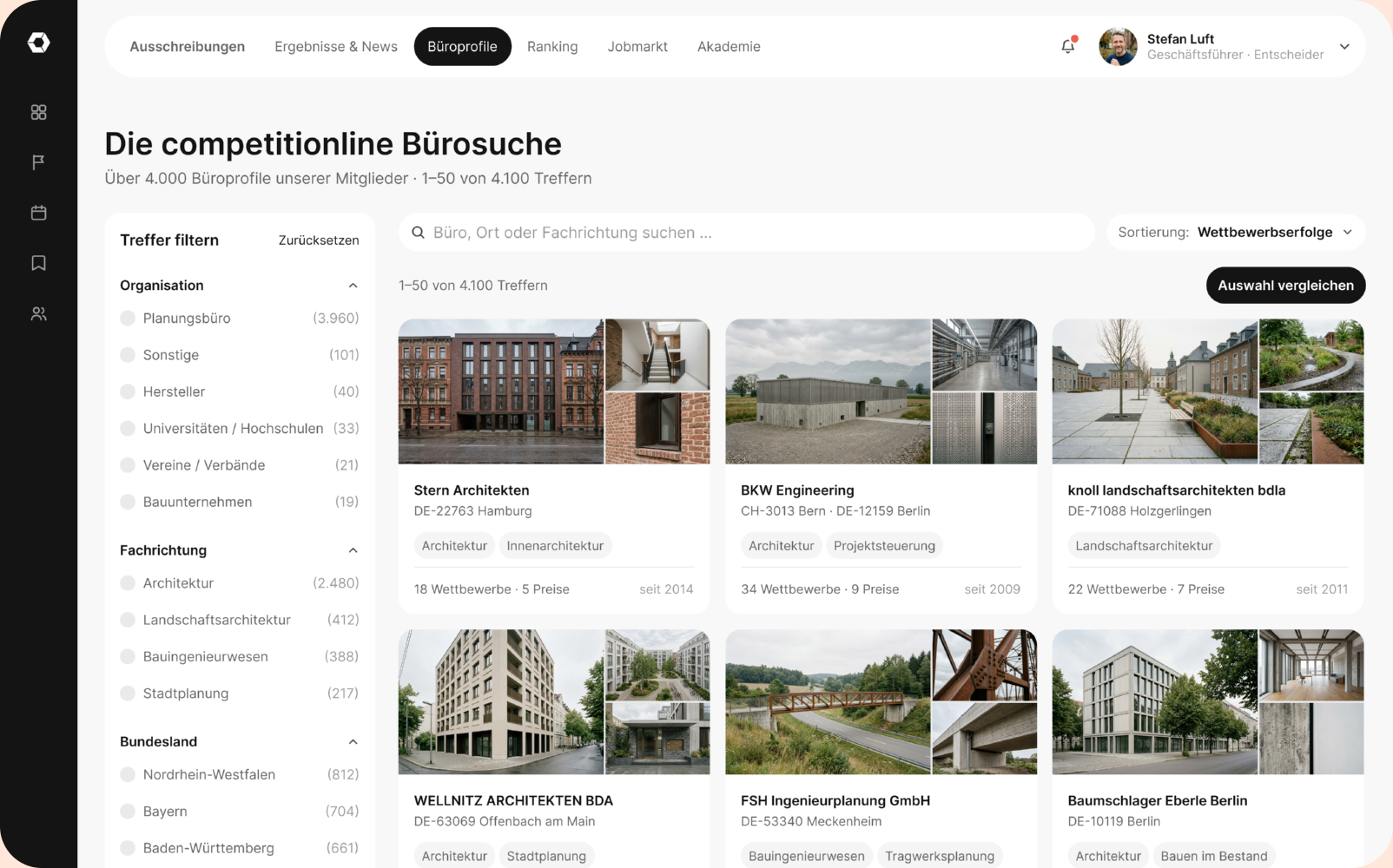This screenshot has width=1393, height=868.
Task: Open the dashboard grid icon in sidebar
Action: pyautogui.click(x=38, y=112)
